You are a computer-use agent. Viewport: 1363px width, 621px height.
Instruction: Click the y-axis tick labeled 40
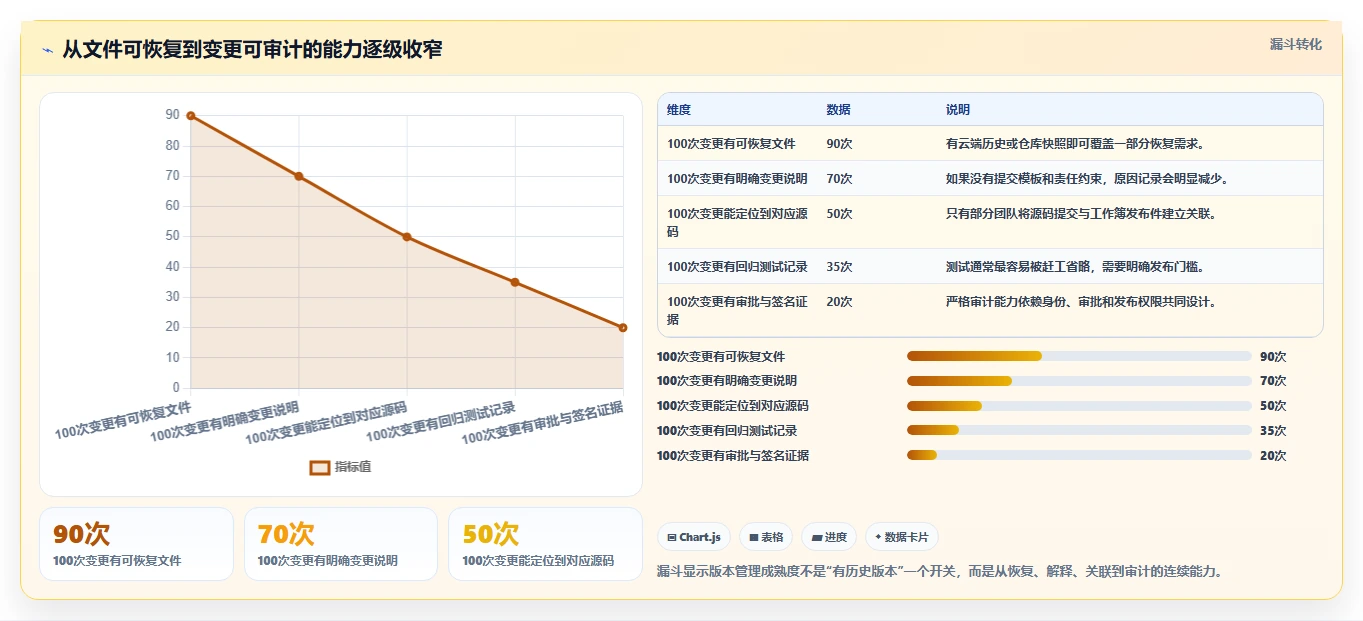[x=173, y=267]
